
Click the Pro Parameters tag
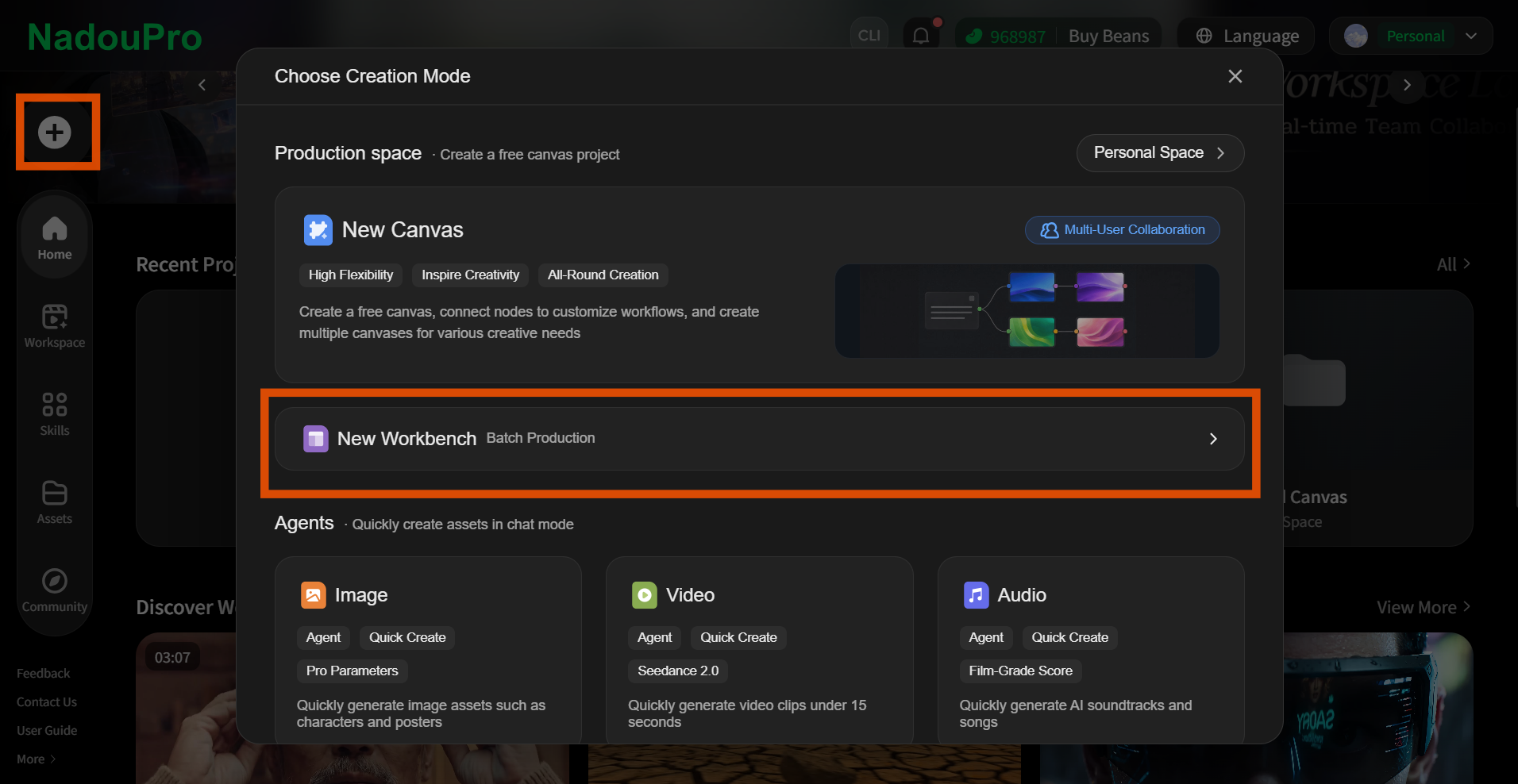pos(353,671)
